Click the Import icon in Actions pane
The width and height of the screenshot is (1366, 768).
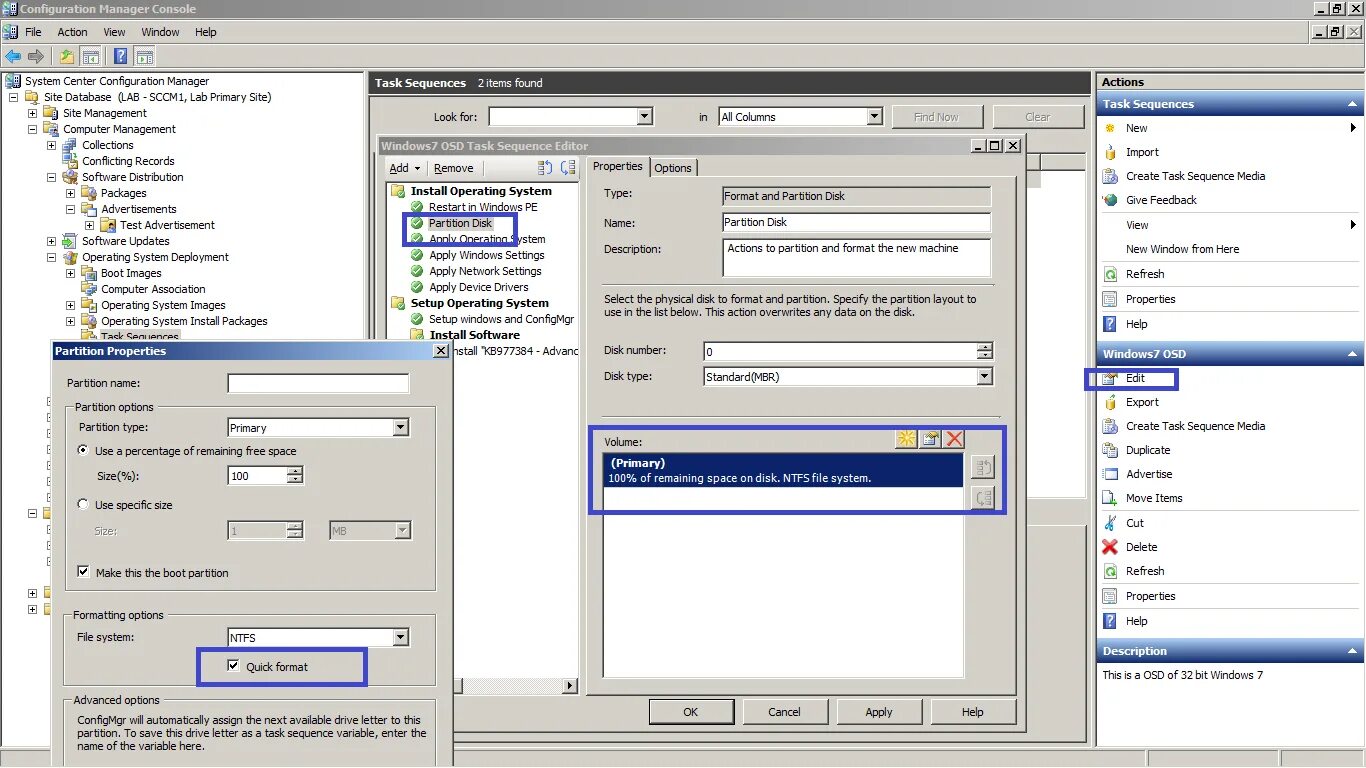tap(1110, 152)
